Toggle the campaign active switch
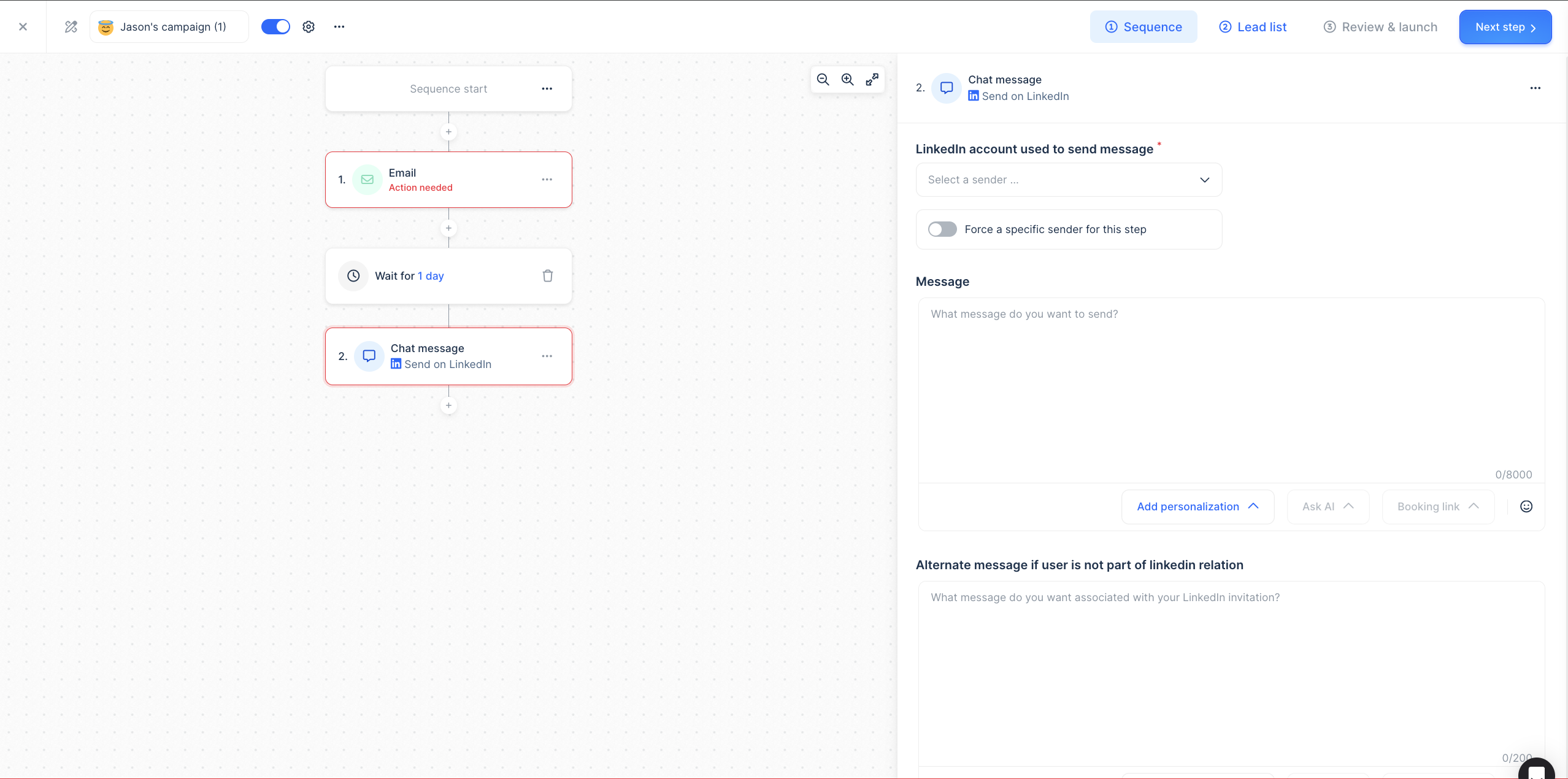This screenshot has width=1568, height=779. click(x=275, y=27)
